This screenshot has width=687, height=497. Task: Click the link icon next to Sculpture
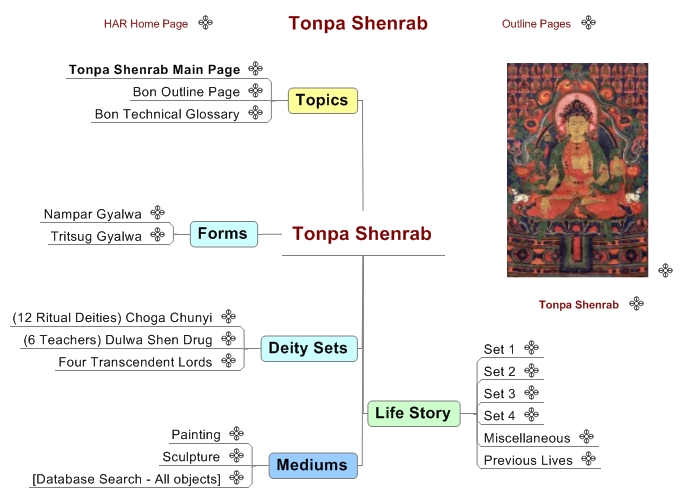236,456
